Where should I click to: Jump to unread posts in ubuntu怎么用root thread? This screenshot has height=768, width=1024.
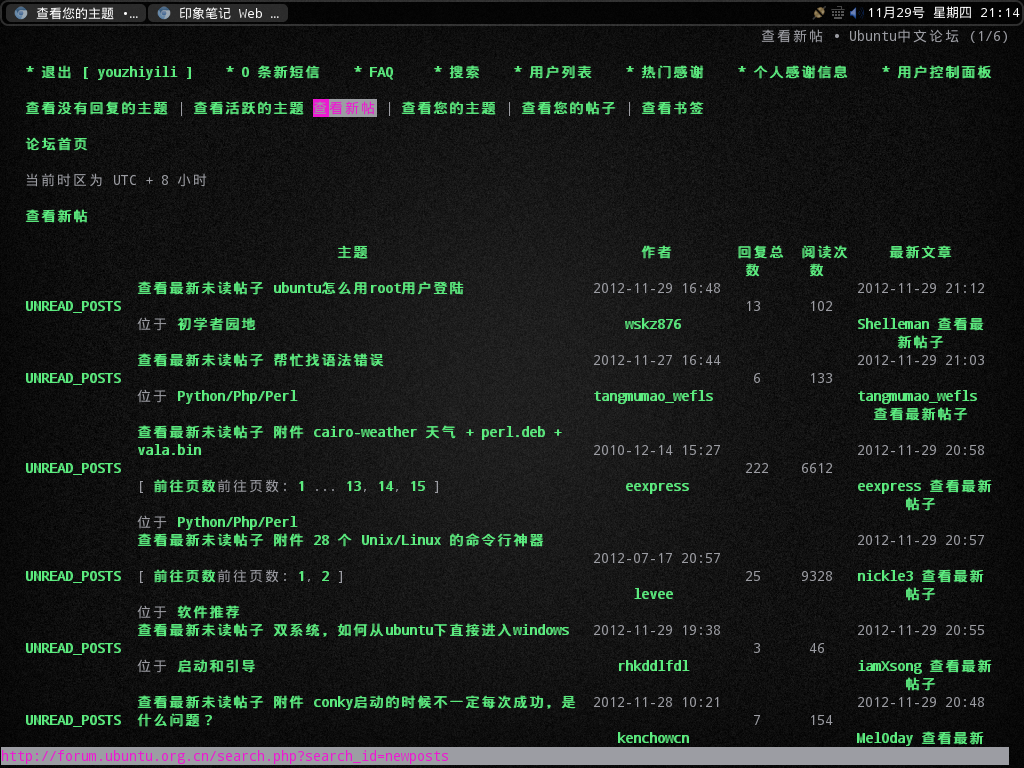[x=200, y=289]
